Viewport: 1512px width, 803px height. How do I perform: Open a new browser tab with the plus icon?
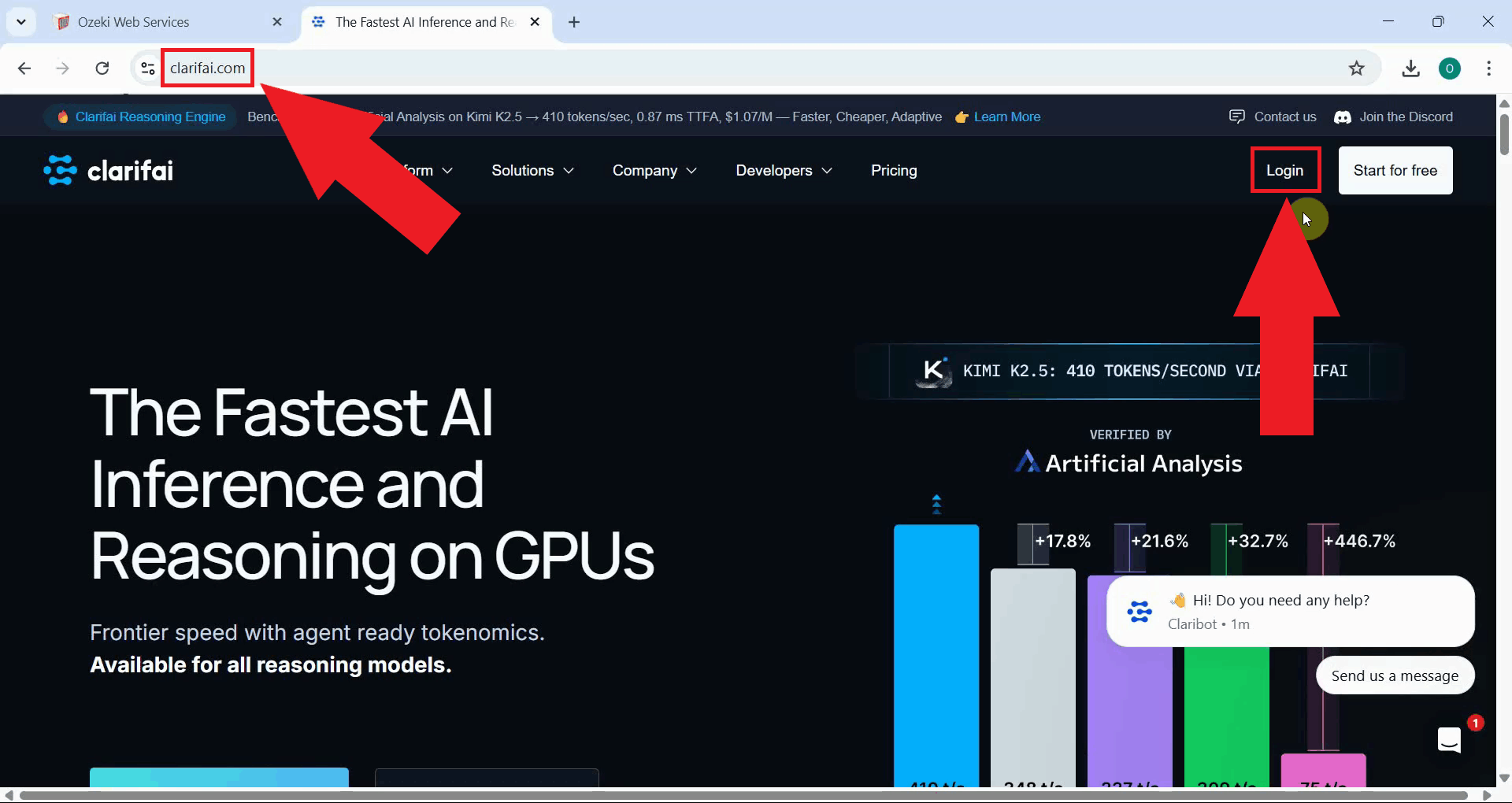pos(573,22)
